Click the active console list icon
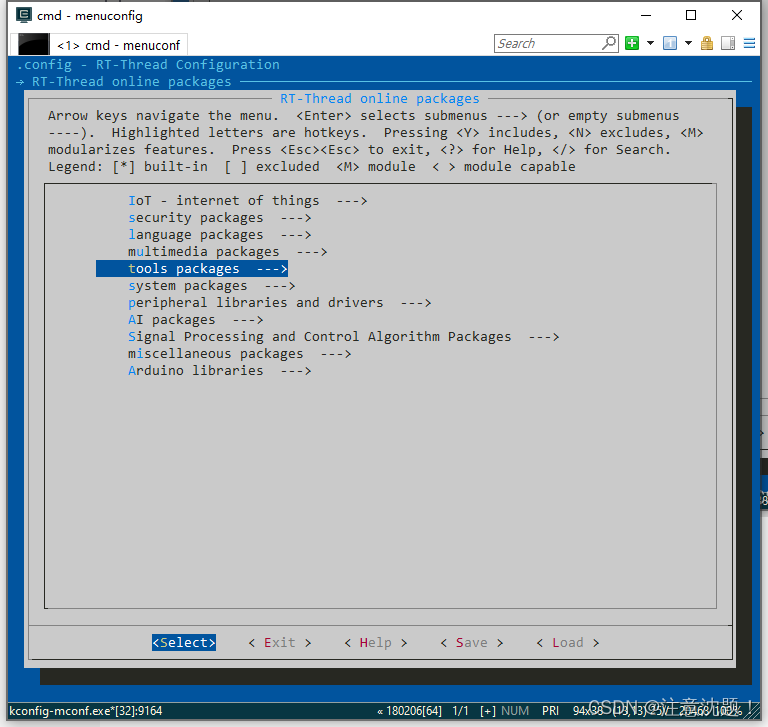The height and width of the screenshot is (727, 768). (670, 43)
